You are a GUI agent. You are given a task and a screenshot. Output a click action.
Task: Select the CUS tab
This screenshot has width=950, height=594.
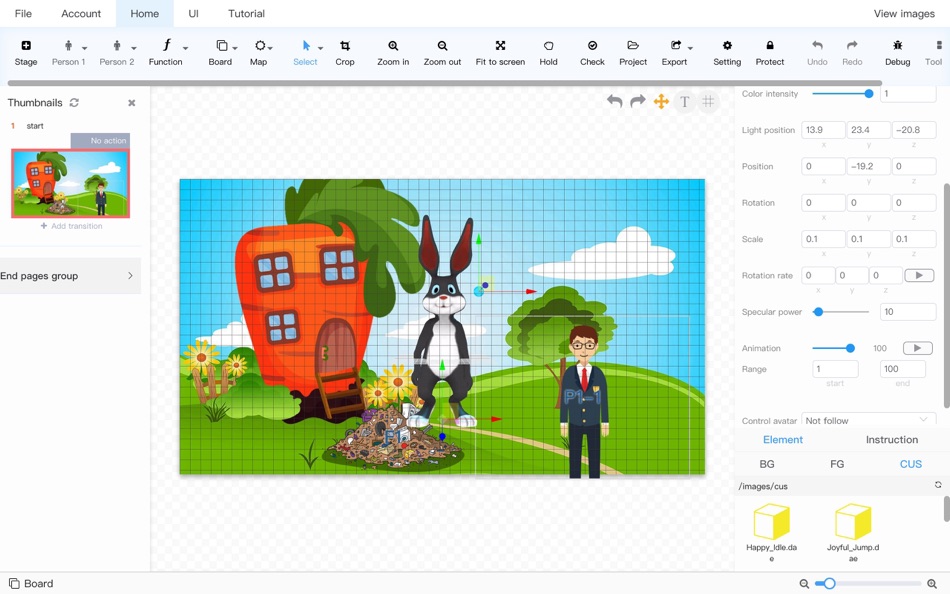click(911, 464)
